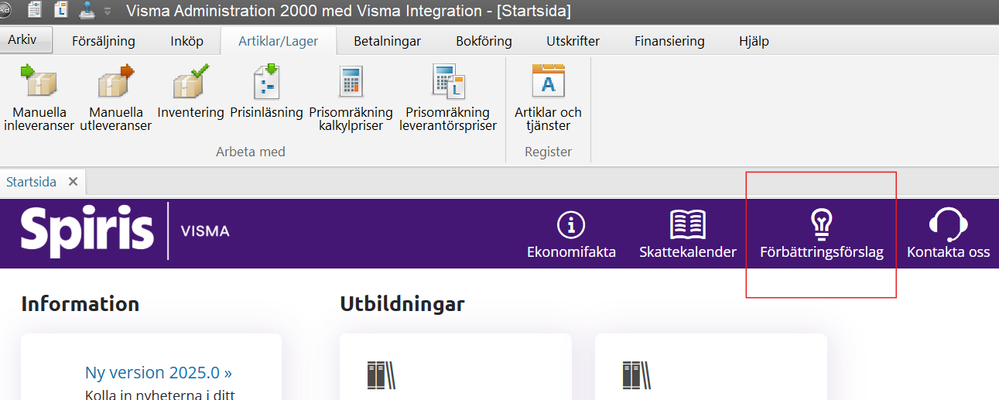
Task: Click 'Kolla in nyheterna i ditt' text
Action: point(161,394)
